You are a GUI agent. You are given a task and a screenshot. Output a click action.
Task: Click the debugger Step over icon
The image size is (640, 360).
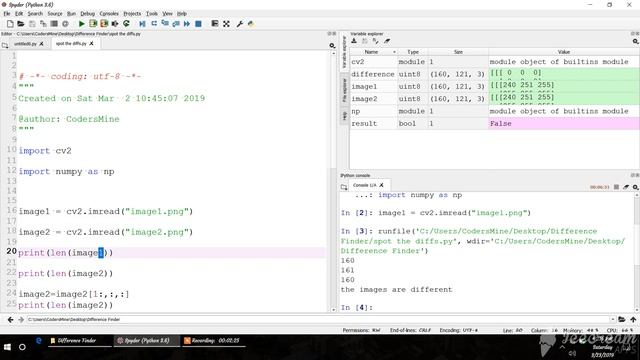154,24
